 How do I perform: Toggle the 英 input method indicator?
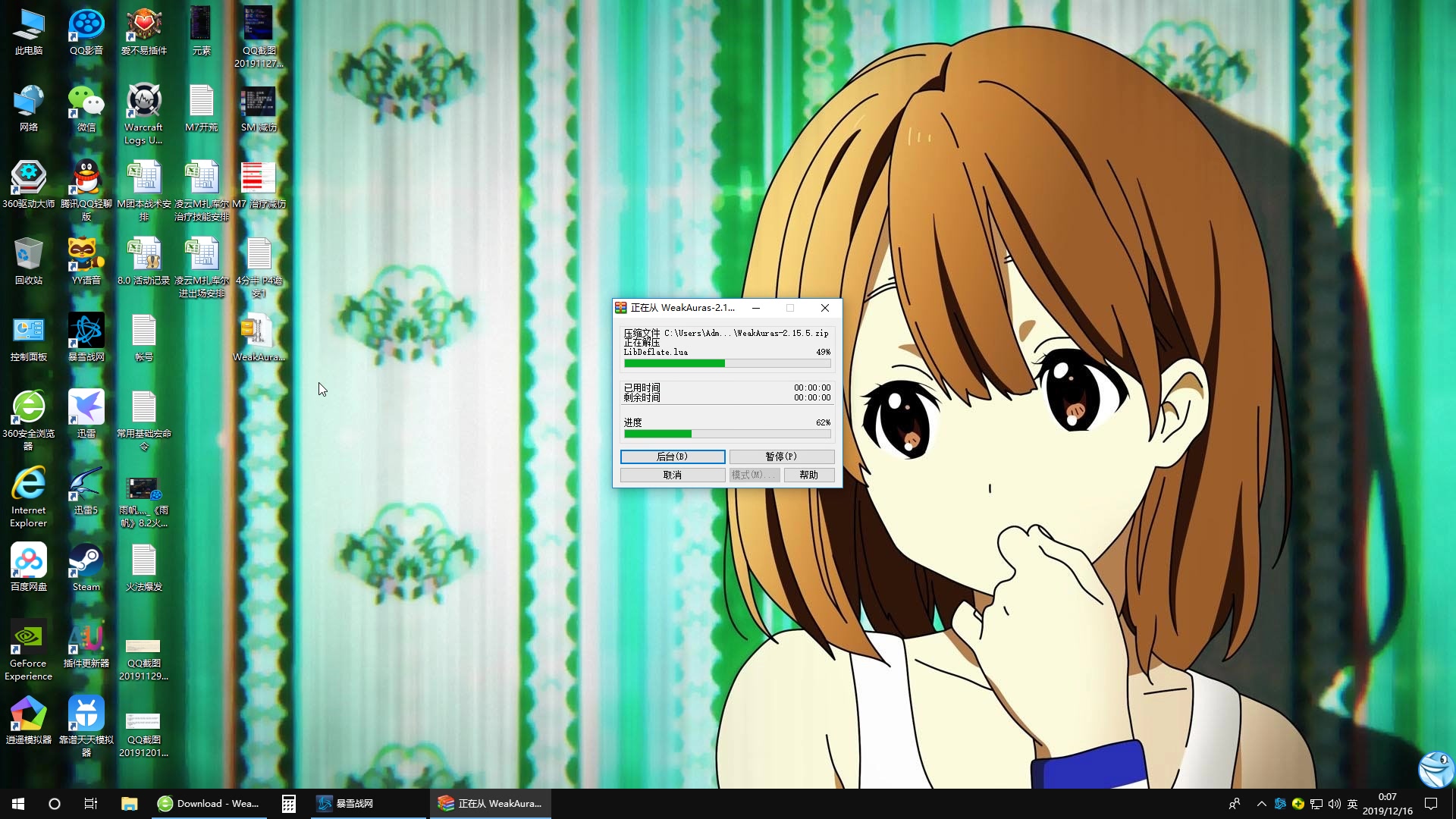tap(1353, 804)
